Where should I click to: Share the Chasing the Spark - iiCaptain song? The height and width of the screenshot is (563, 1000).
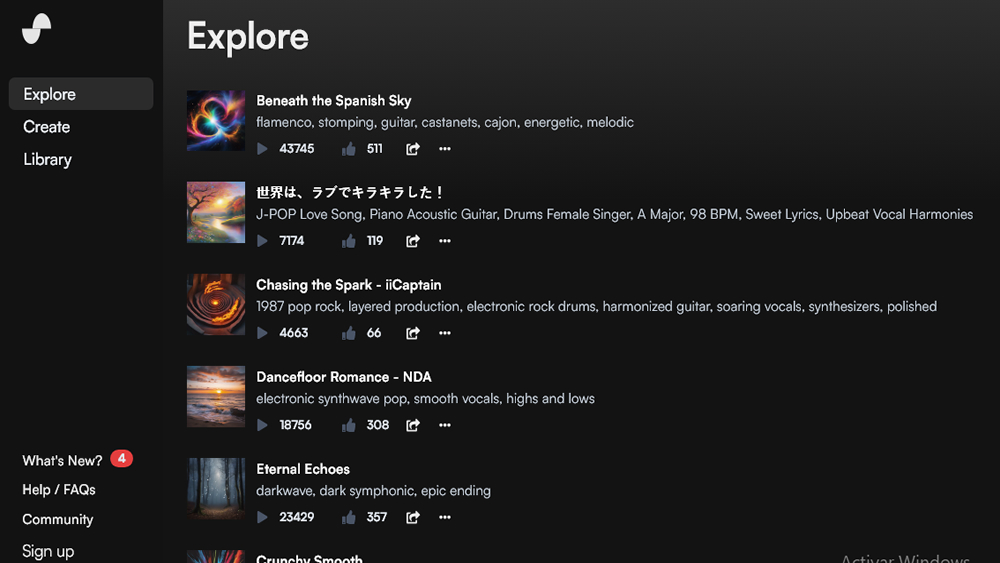(x=412, y=333)
